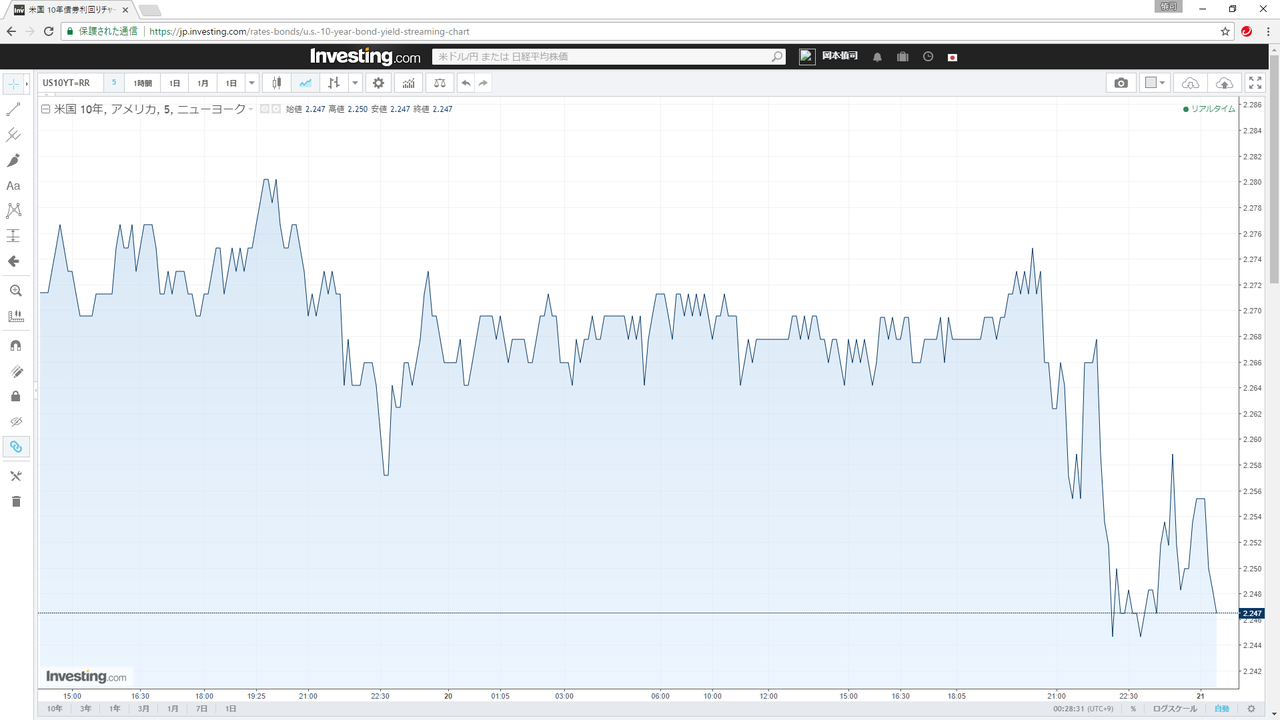Remove drawings with the trash icon
Screen dimensions: 1280x720
pyautogui.click(x=15, y=501)
